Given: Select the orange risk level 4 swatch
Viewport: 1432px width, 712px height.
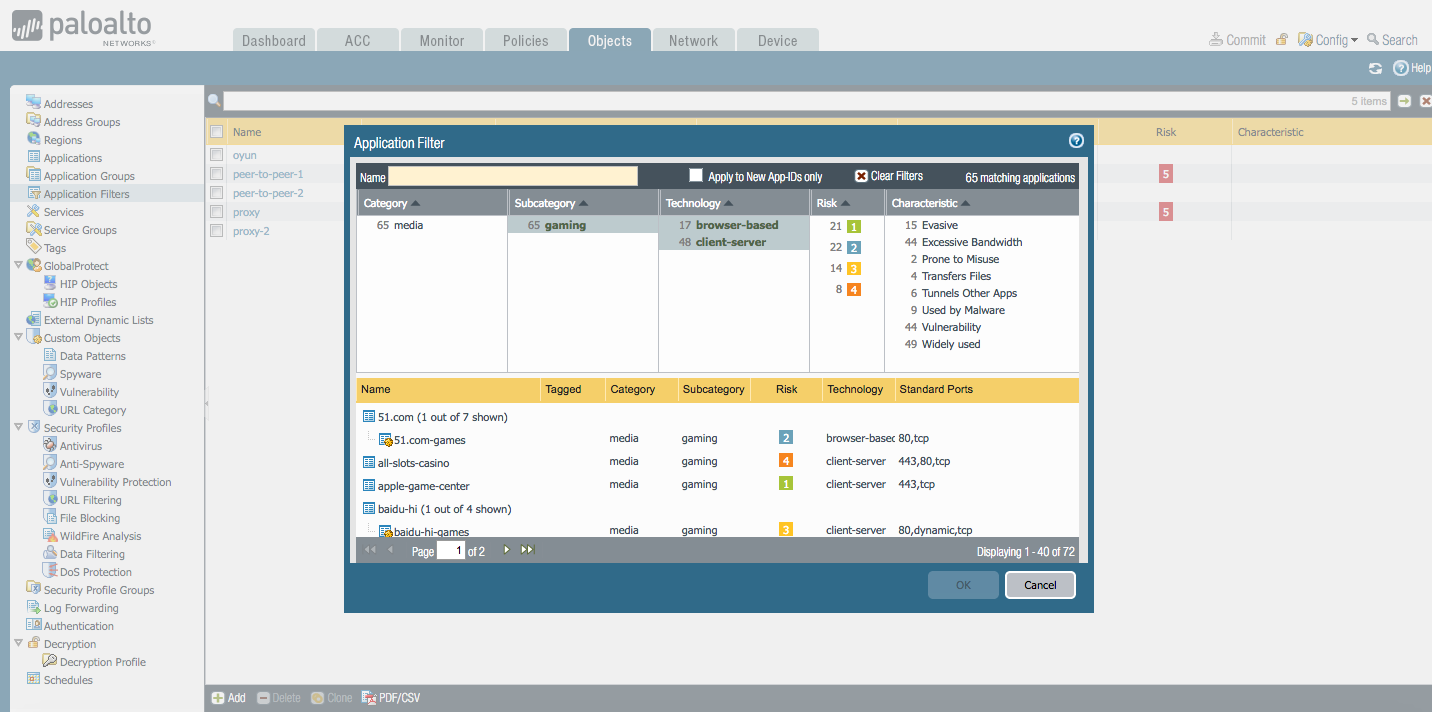Looking at the screenshot, I should pyautogui.click(x=853, y=290).
